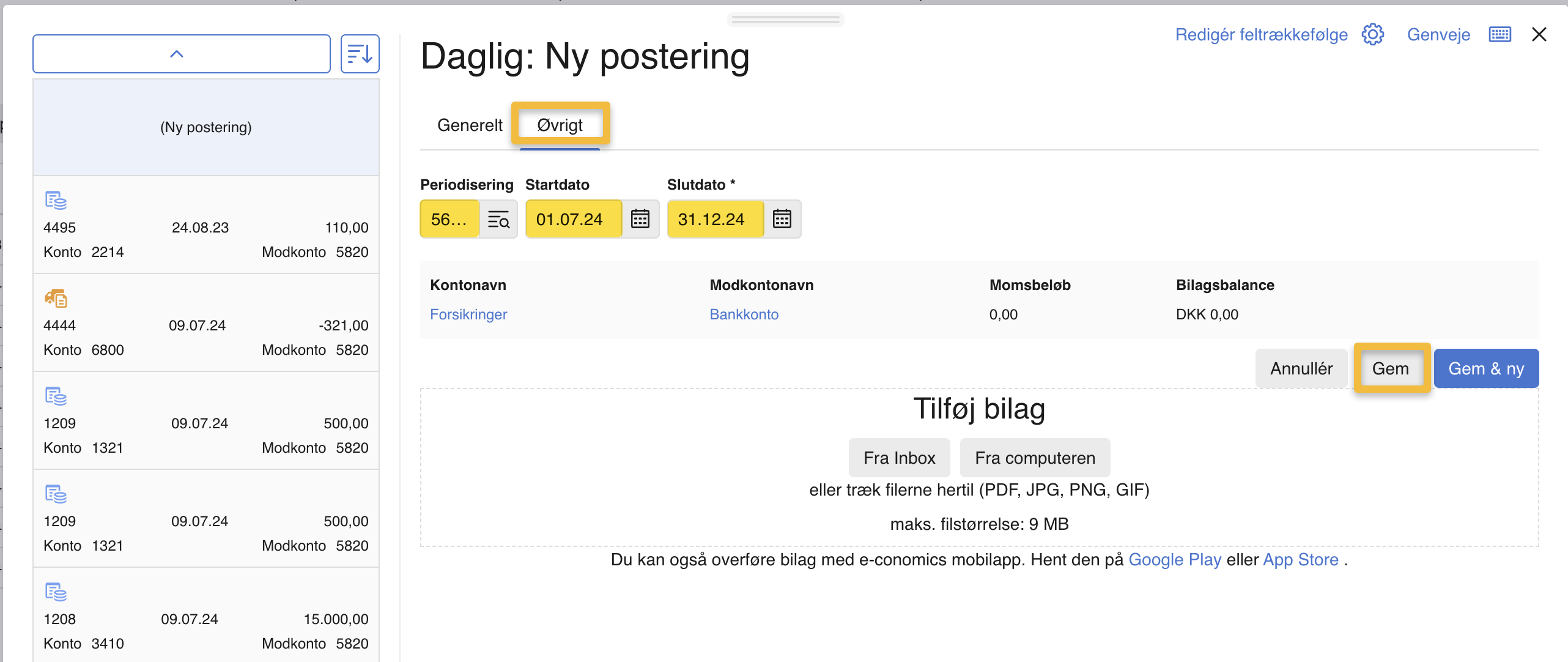This screenshot has width=1568, height=662.
Task: Switch to the Generelt tab
Action: tap(469, 124)
